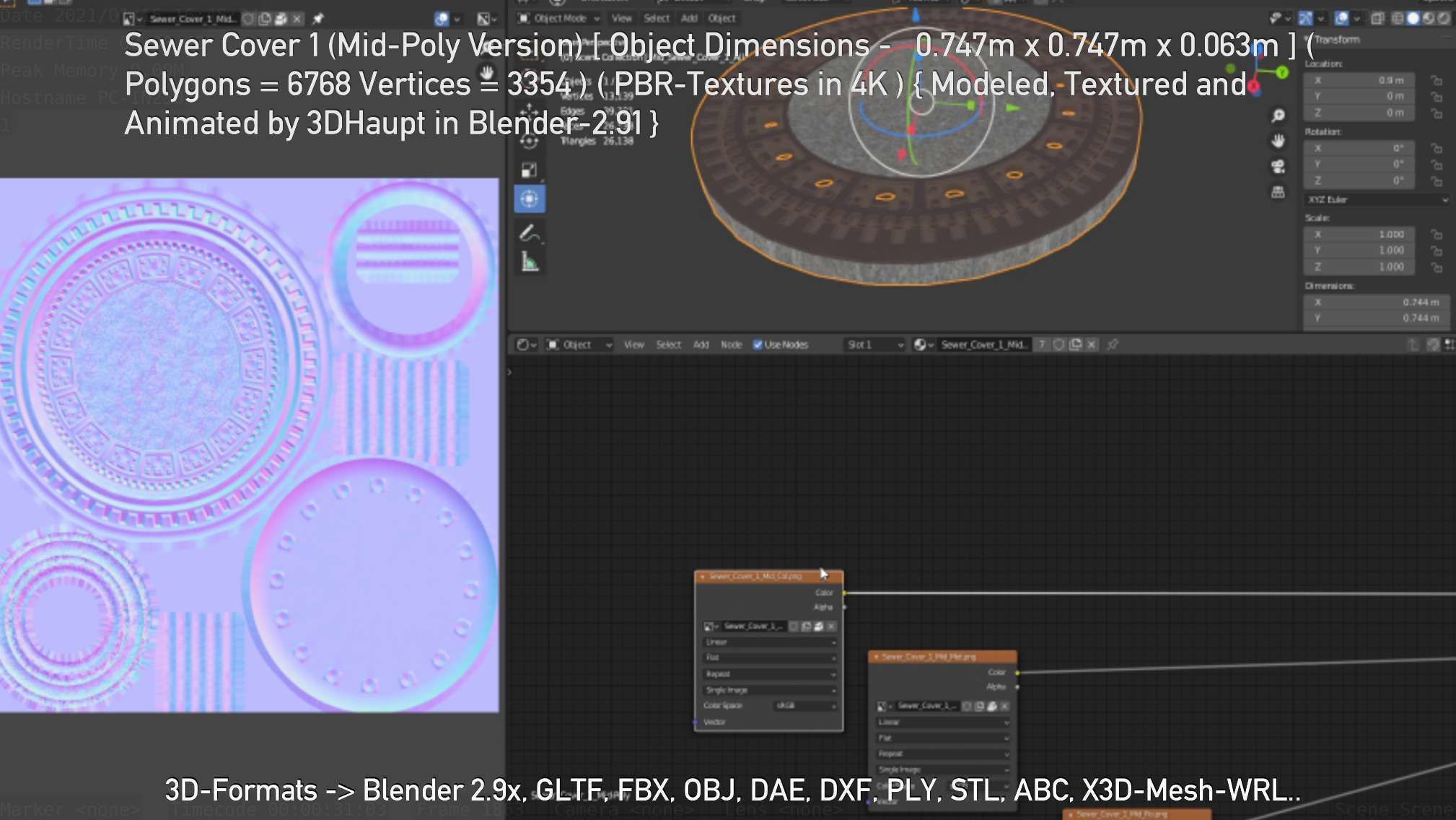The width and height of the screenshot is (1456, 820).
Task: Toggle lock for Location X
Action: (x=1436, y=80)
